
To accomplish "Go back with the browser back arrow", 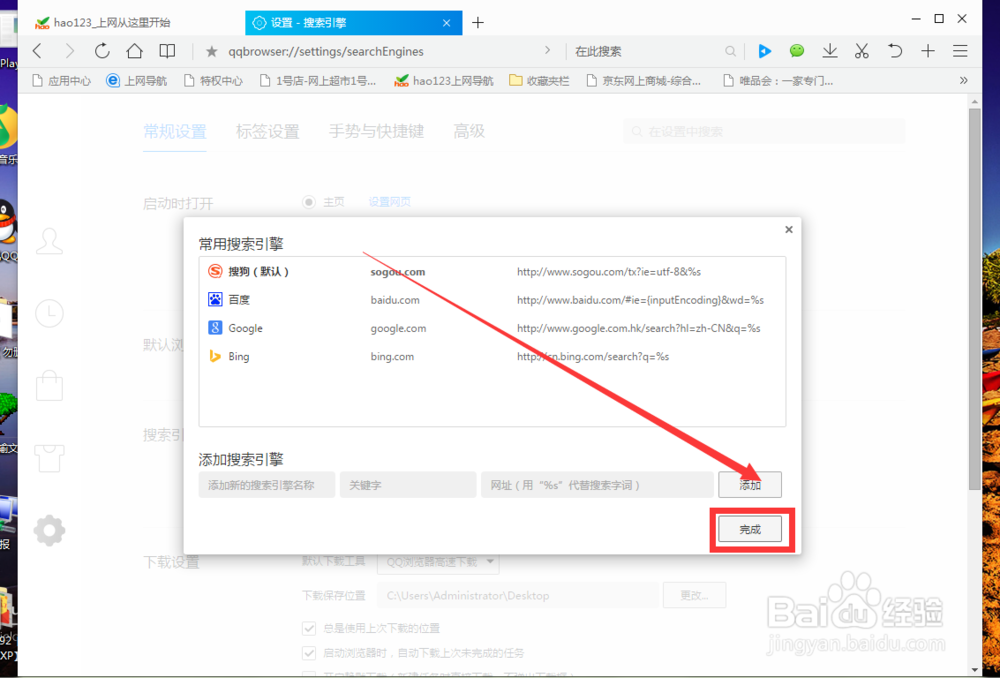I will point(37,51).
